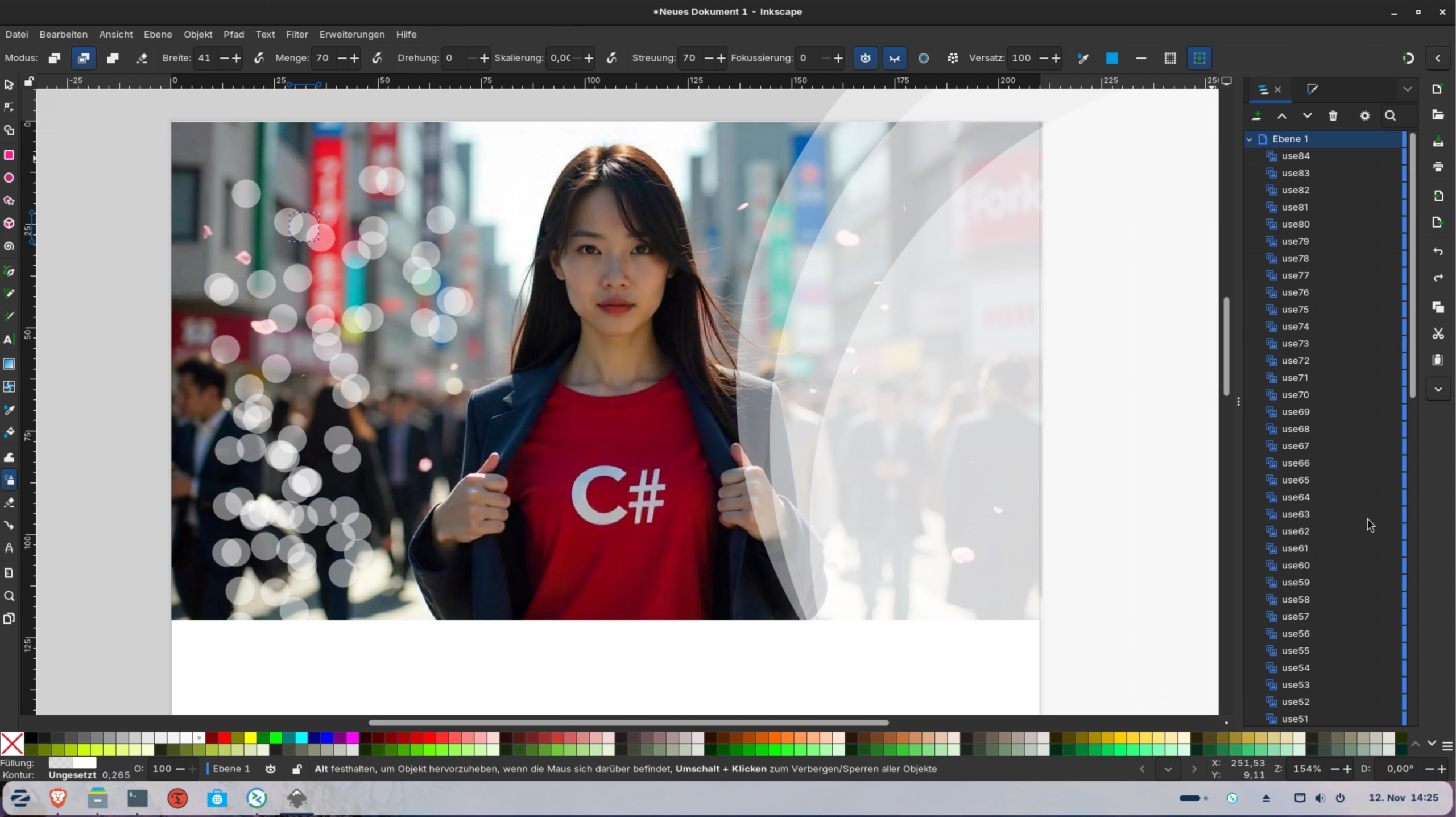The image size is (1456, 817).
Task: Increase the Breite value with plus
Action: [237, 58]
